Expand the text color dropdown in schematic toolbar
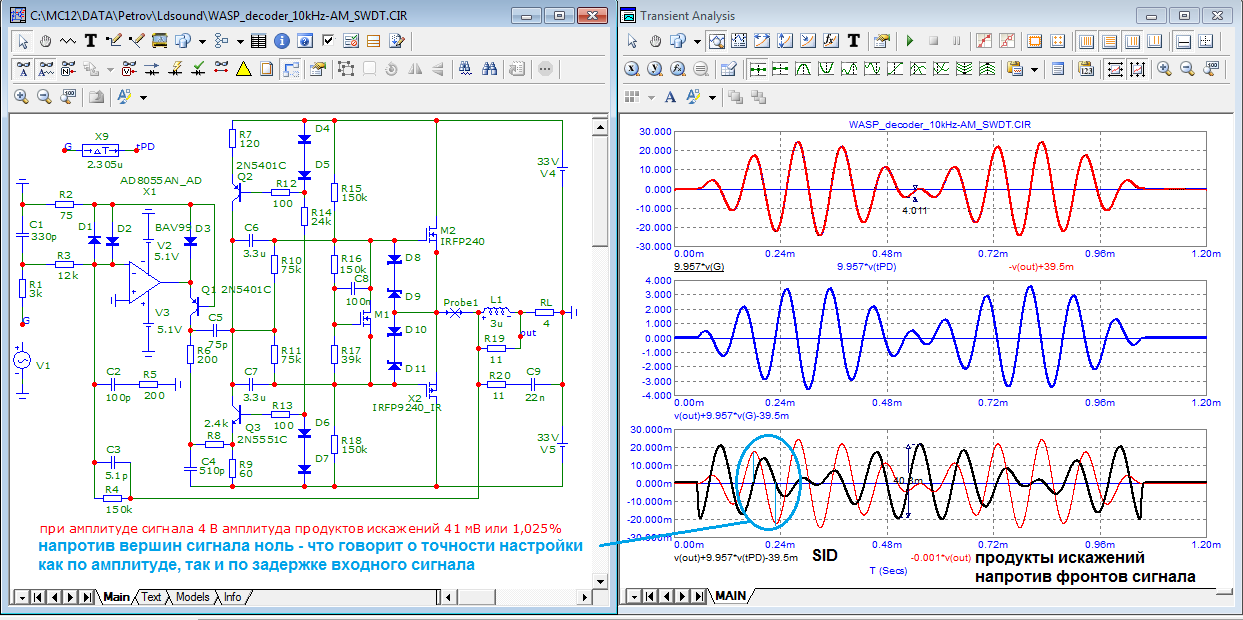 click(x=144, y=97)
